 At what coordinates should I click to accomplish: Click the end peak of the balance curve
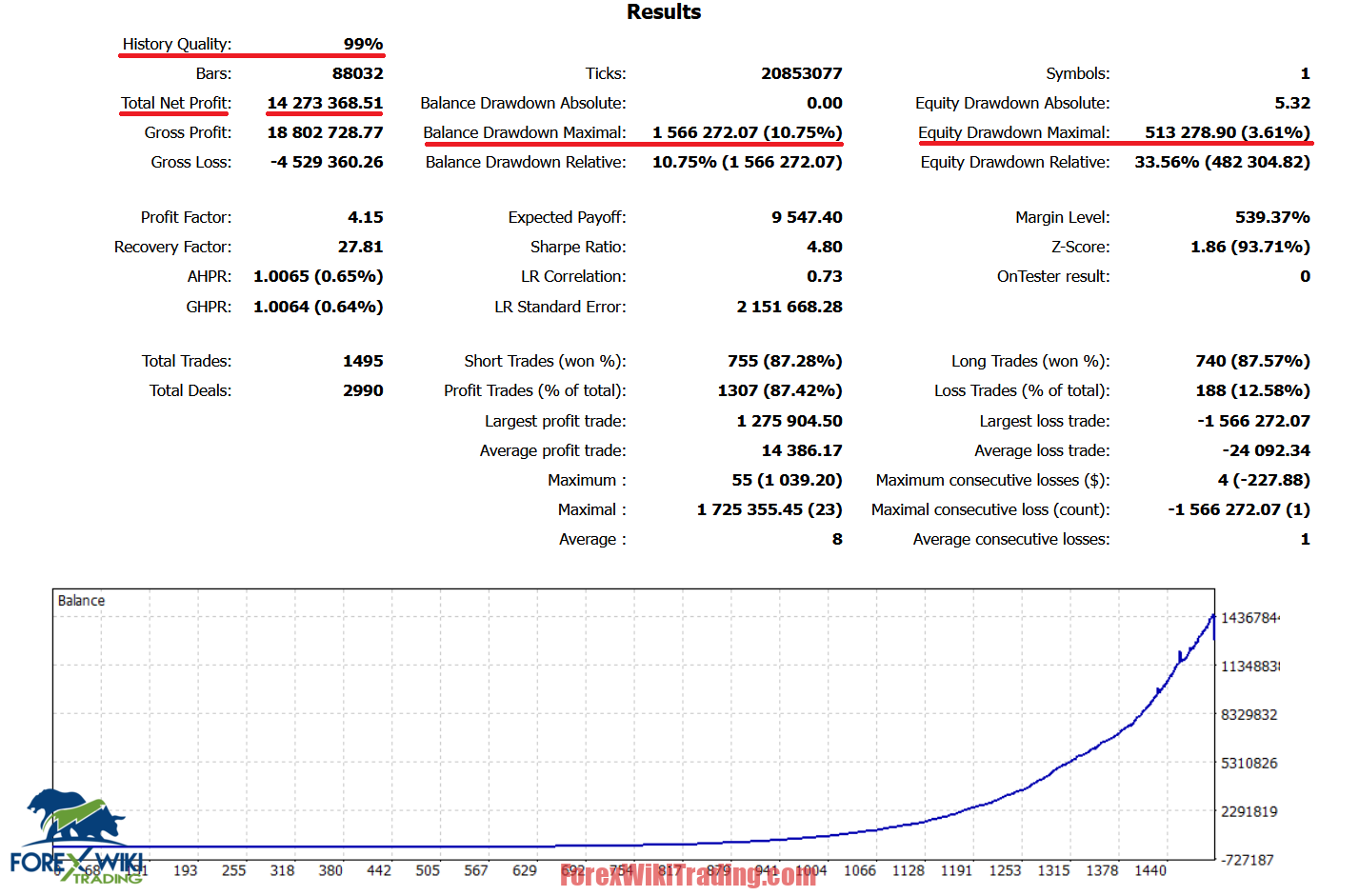[x=1212, y=616]
